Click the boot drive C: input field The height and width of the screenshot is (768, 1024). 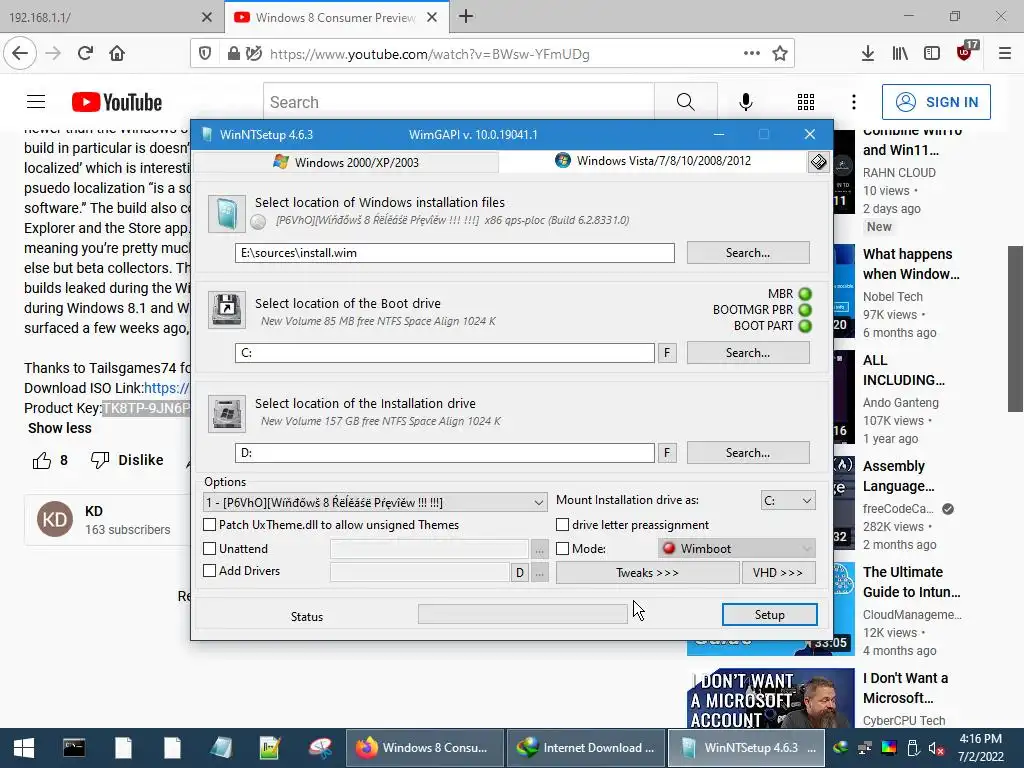(445, 353)
